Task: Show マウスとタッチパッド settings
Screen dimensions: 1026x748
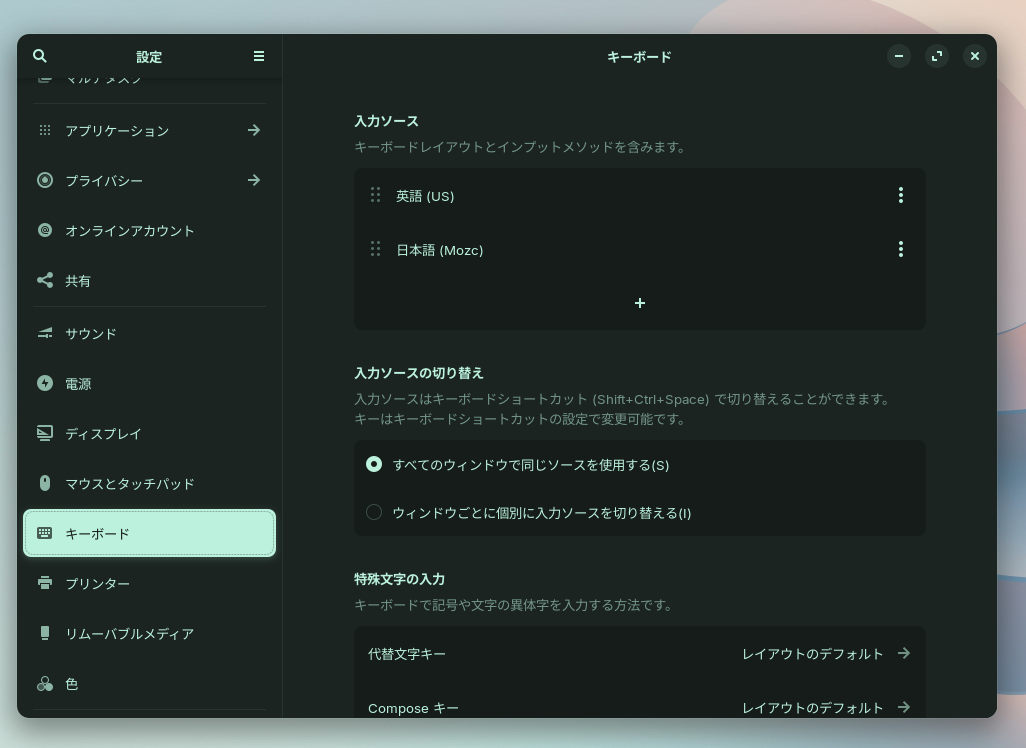Action: tap(149, 483)
